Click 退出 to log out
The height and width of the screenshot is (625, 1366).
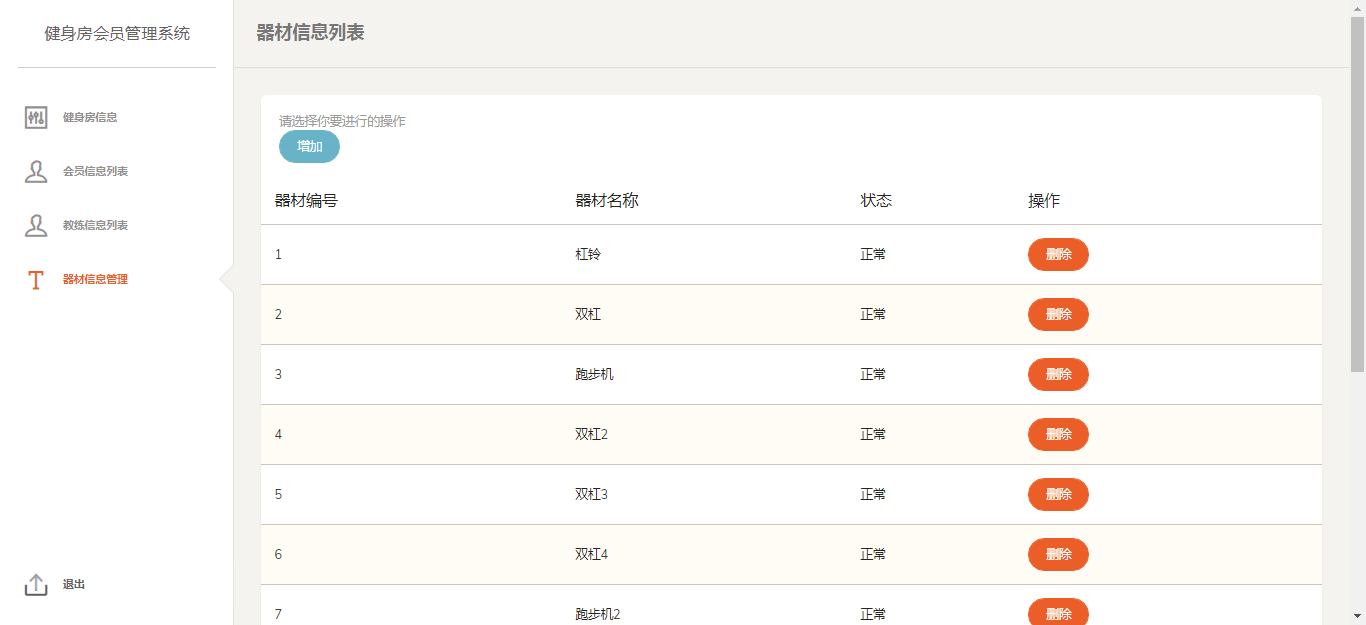click(74, 585)
